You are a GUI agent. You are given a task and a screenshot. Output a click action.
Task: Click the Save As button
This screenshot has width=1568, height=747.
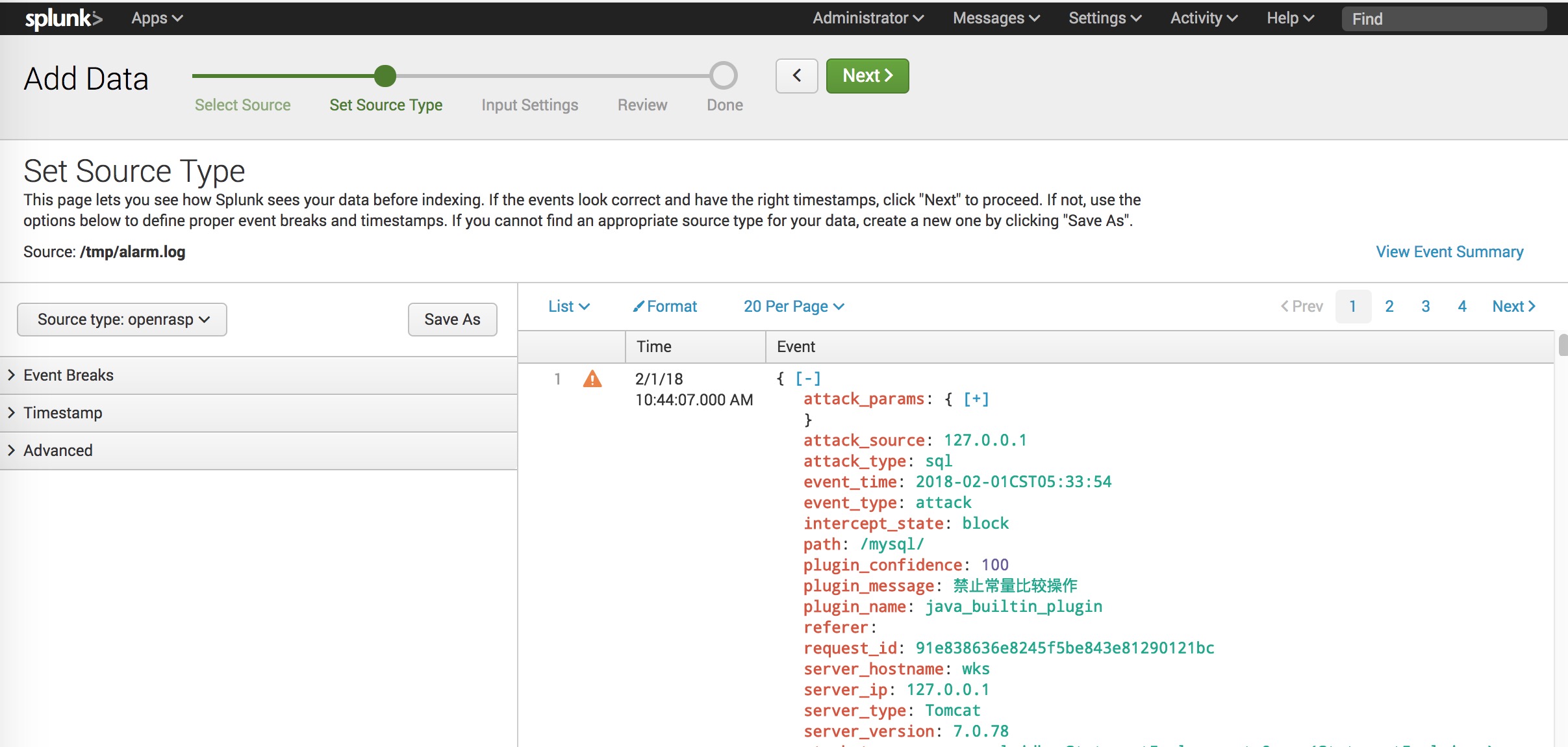[452, 320]
